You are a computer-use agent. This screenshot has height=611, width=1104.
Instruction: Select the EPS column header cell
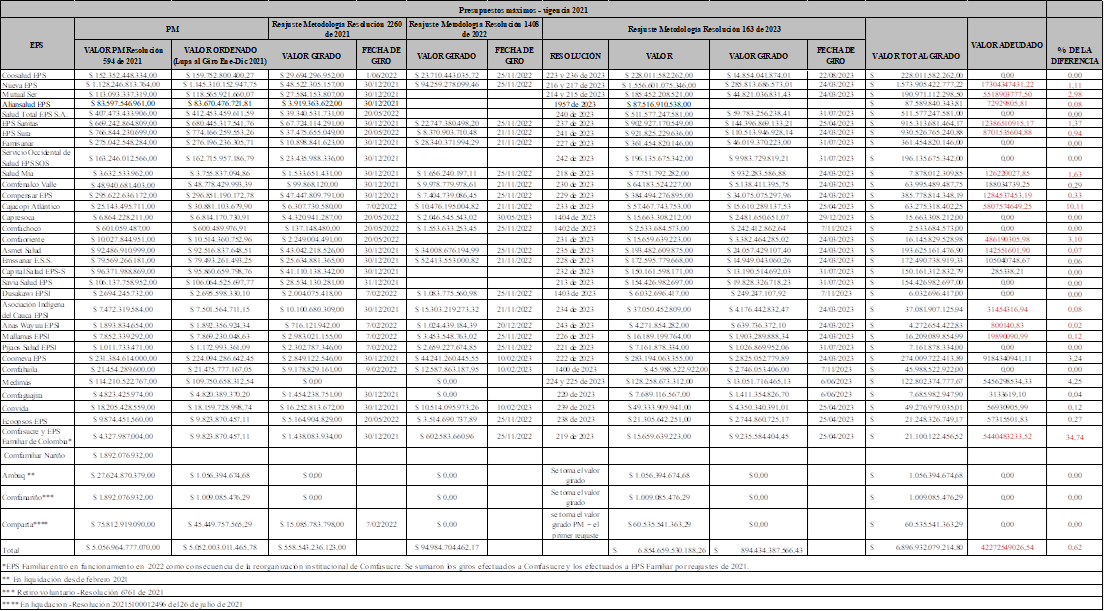click(37, 45)
